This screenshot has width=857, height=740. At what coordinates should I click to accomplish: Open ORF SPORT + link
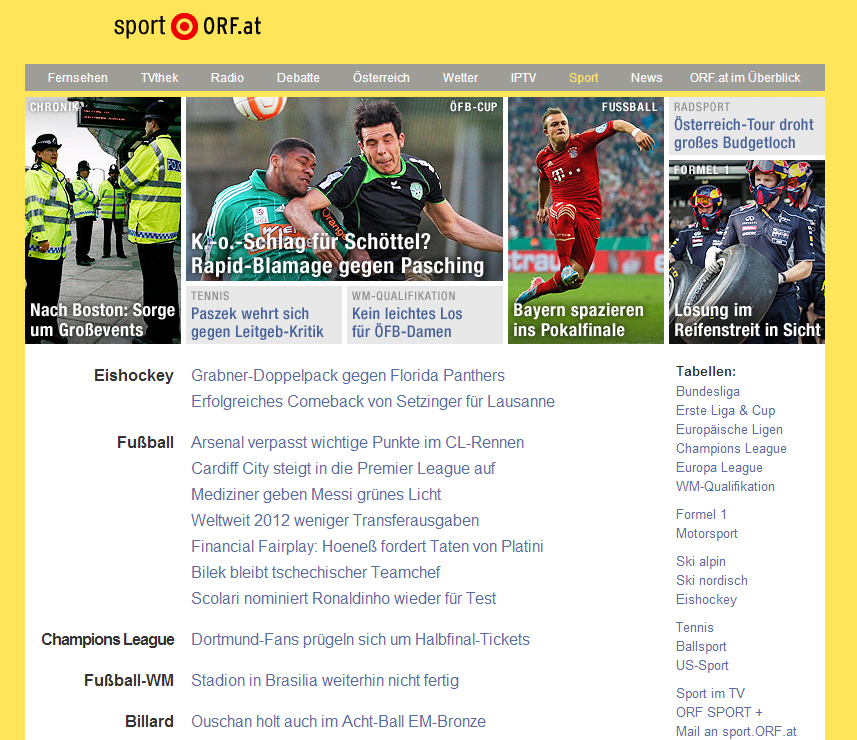pyautogui.click(x=719, y=712)
